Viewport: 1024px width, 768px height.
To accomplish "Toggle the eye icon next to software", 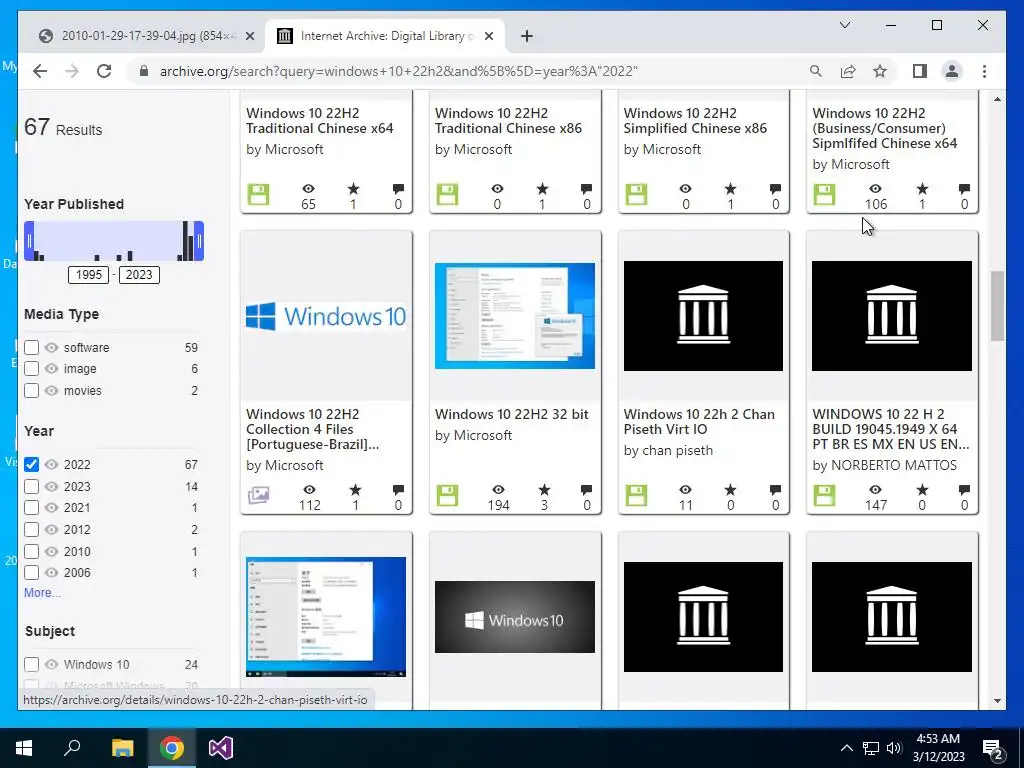I will point(52,347).
